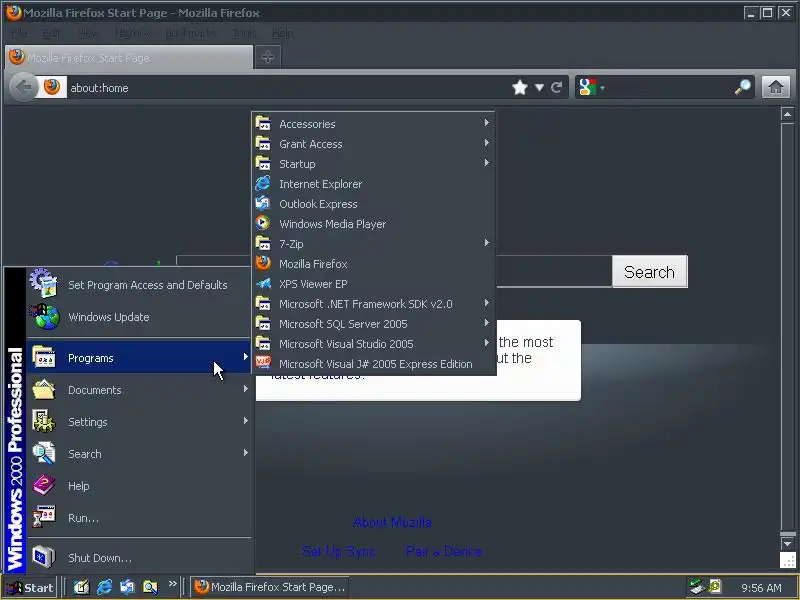Expand the Programs submenu arrow

click(x=245, y=357)
